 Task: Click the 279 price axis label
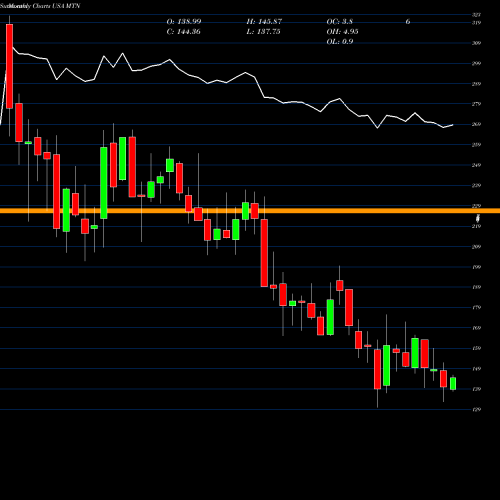[x=476, y=104]
